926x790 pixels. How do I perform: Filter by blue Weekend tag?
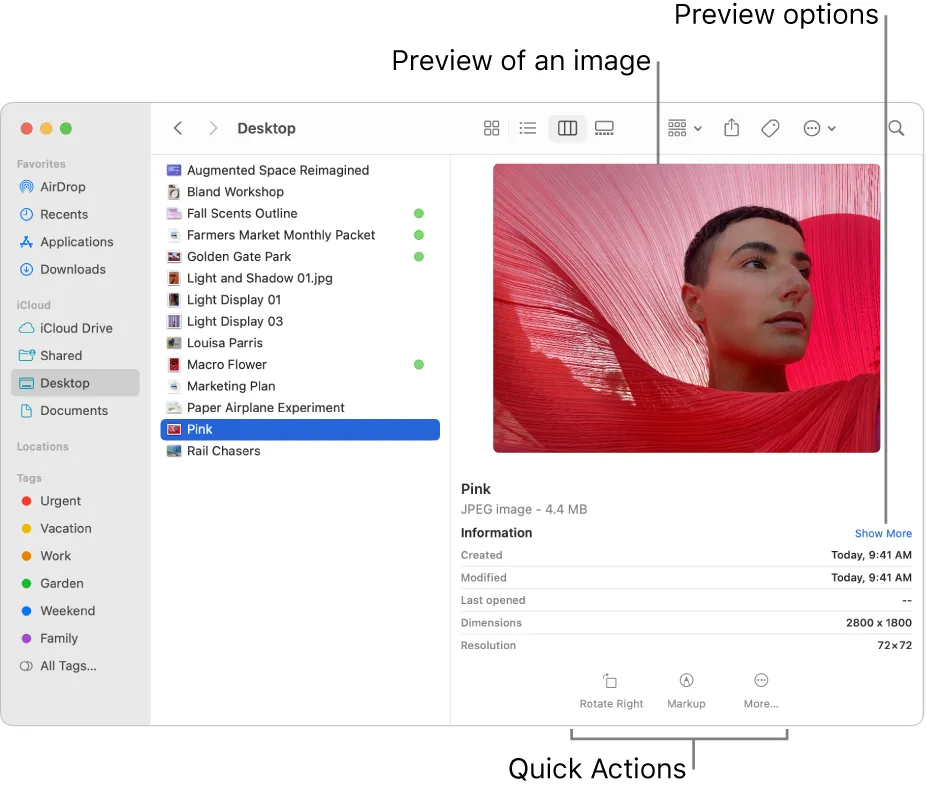76,611
